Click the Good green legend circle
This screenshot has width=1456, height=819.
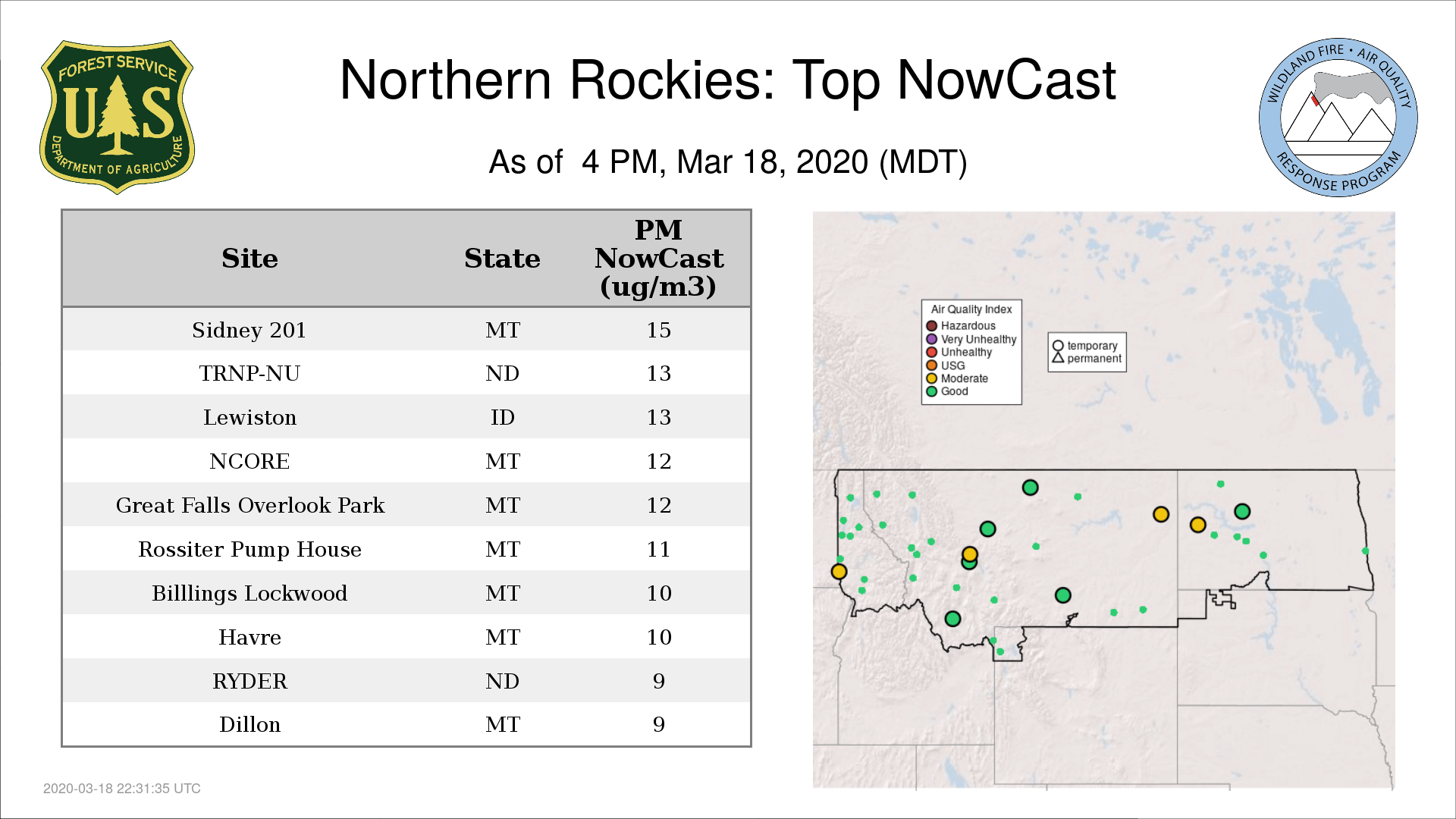pos(931,391)
